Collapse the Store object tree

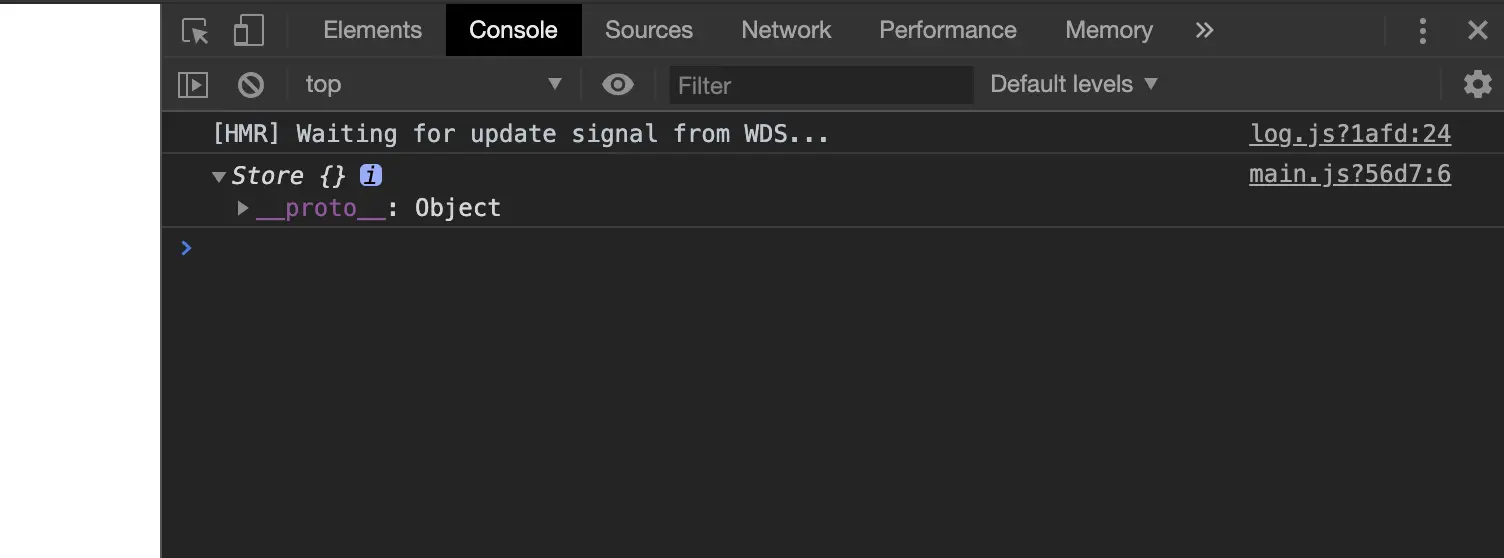point(219,177)
